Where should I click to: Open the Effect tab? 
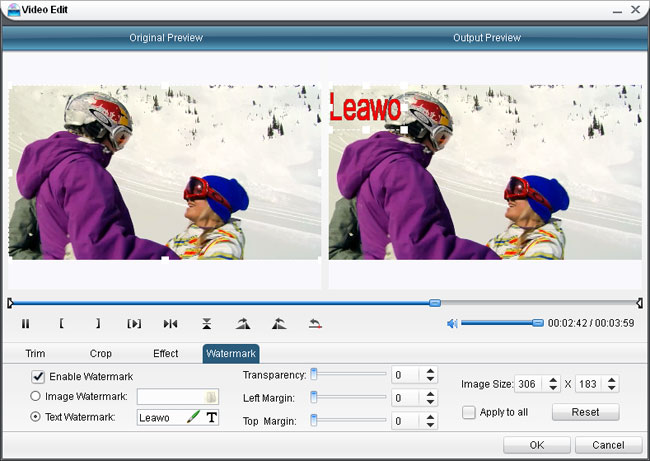pos(165,354)
